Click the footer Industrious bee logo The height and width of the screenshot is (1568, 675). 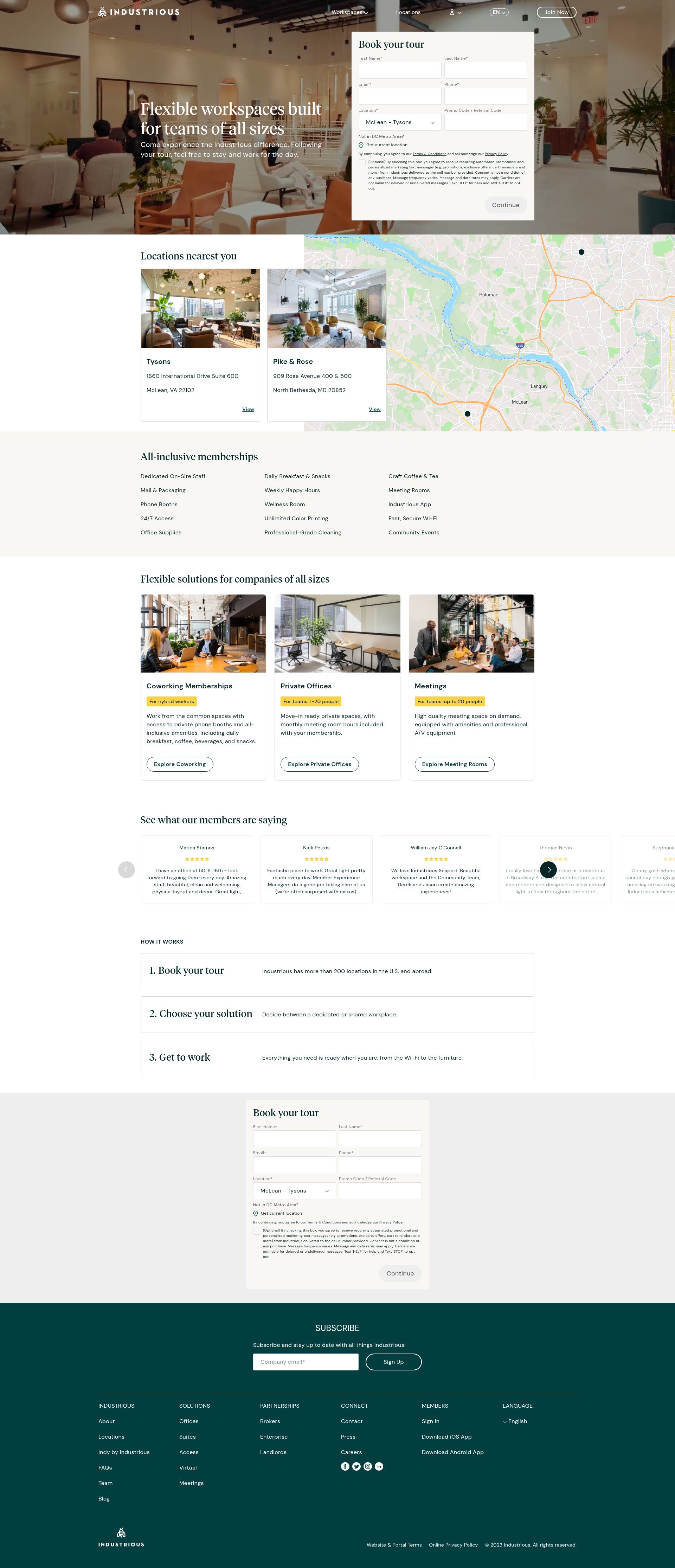pos(121,1537)
